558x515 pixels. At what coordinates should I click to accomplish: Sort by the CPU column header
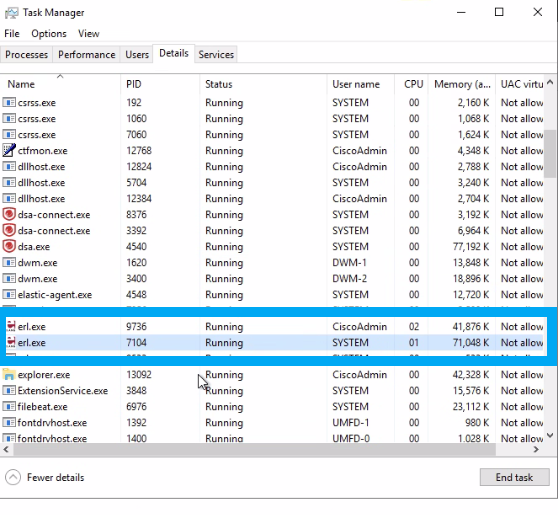click(x=411, y=84)
